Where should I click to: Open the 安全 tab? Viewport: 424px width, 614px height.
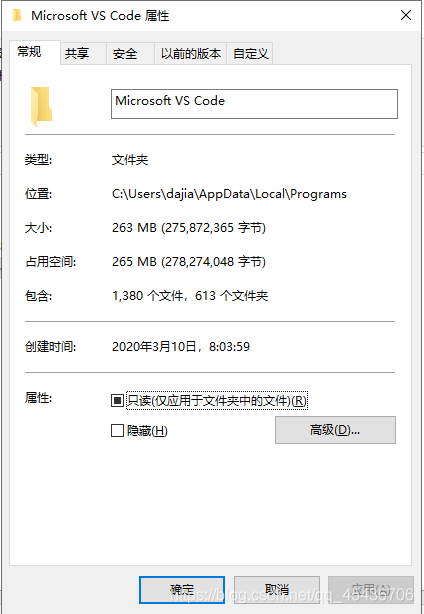point(130,53)
